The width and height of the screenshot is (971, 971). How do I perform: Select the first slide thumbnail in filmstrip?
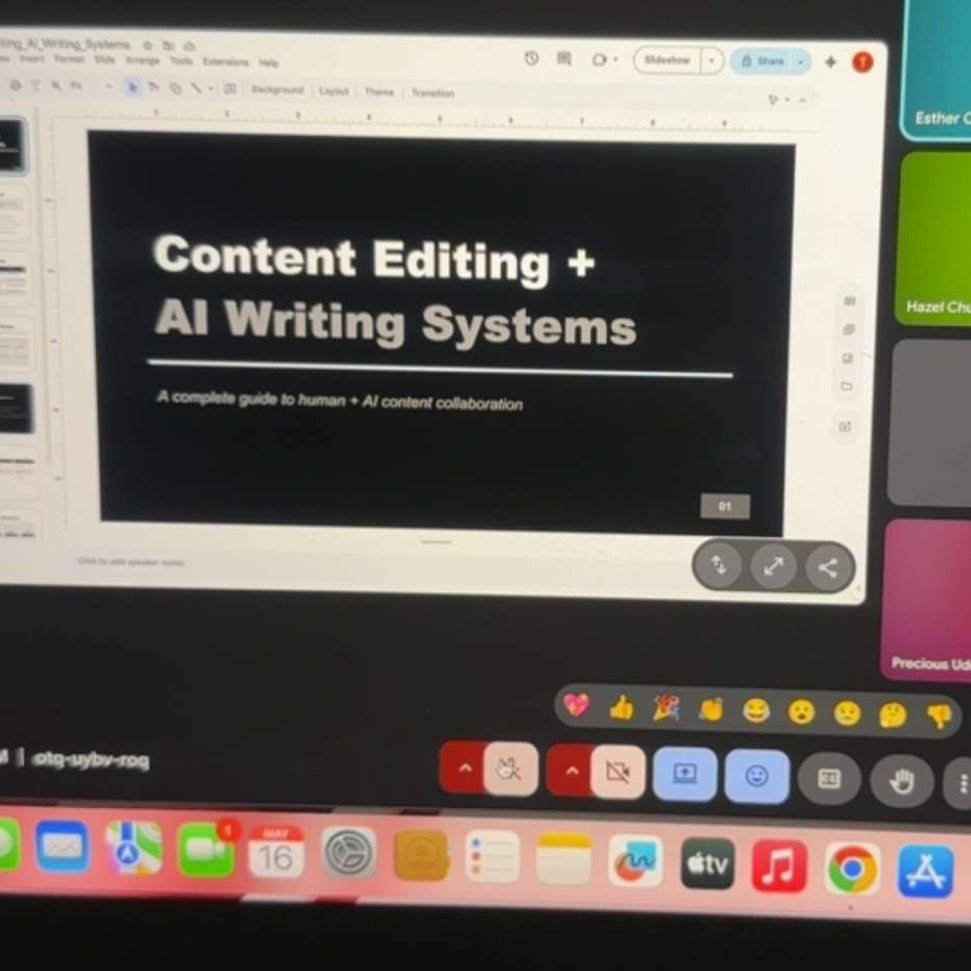coord(11,145)
